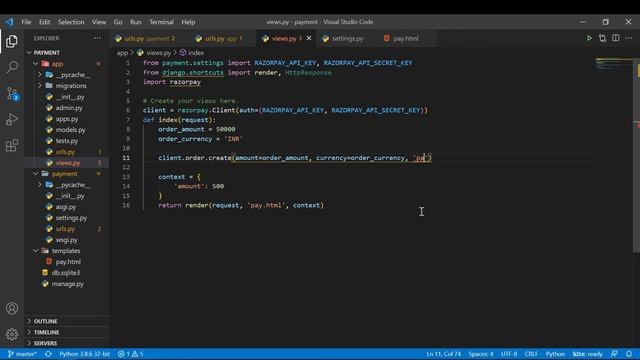Synchronize changes icon in status bar
The width and height of the screenshot is (640, 360).
click(48, 354)
